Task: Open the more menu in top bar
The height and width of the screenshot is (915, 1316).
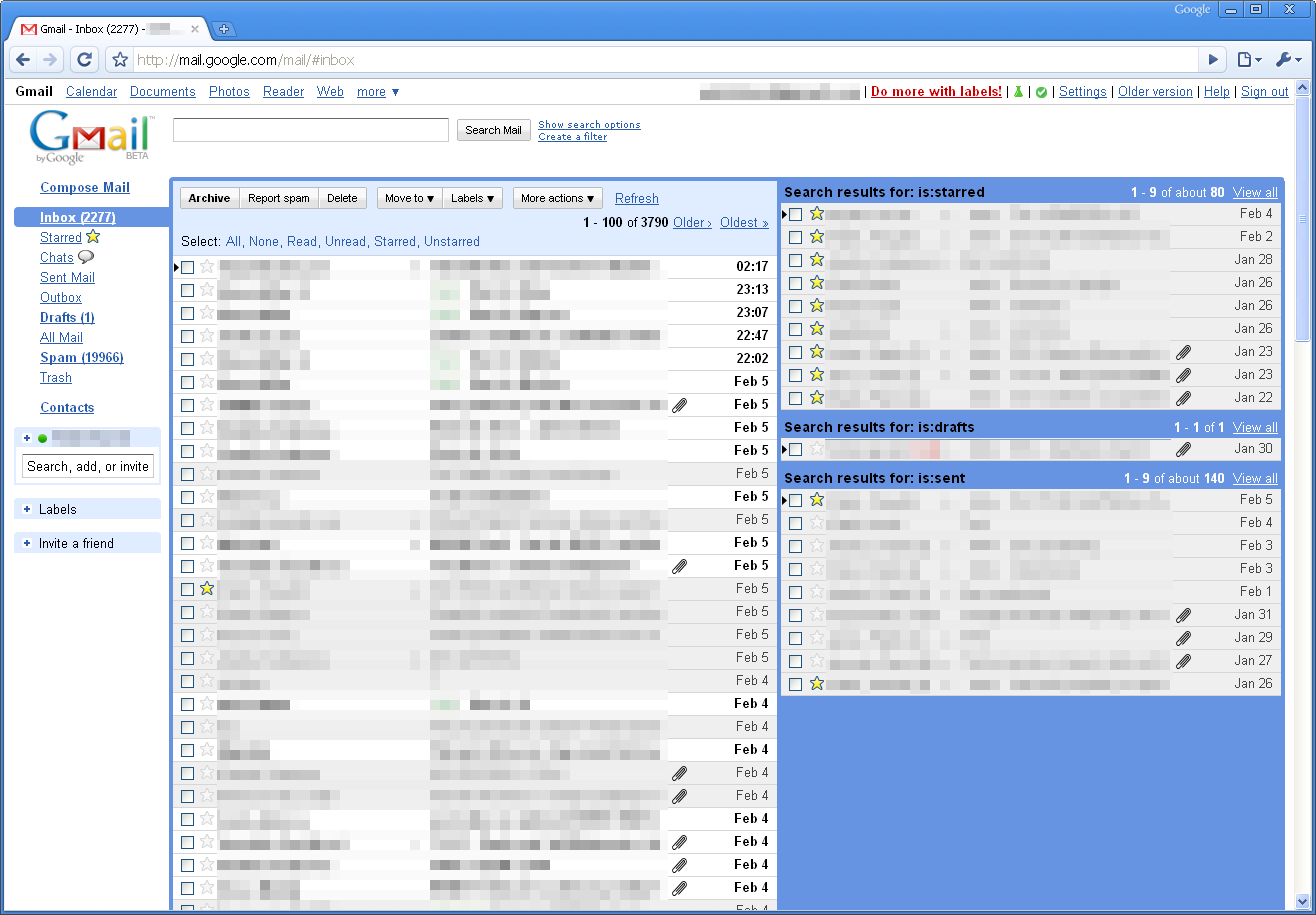Action: pyautogui.click(x=378, y=92)
